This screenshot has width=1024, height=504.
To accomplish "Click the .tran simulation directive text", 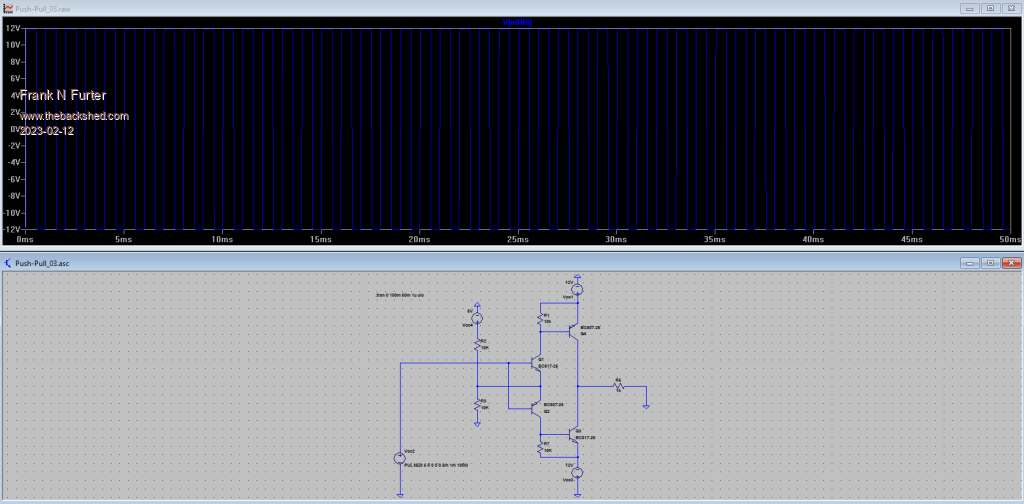I will point(400,296).
